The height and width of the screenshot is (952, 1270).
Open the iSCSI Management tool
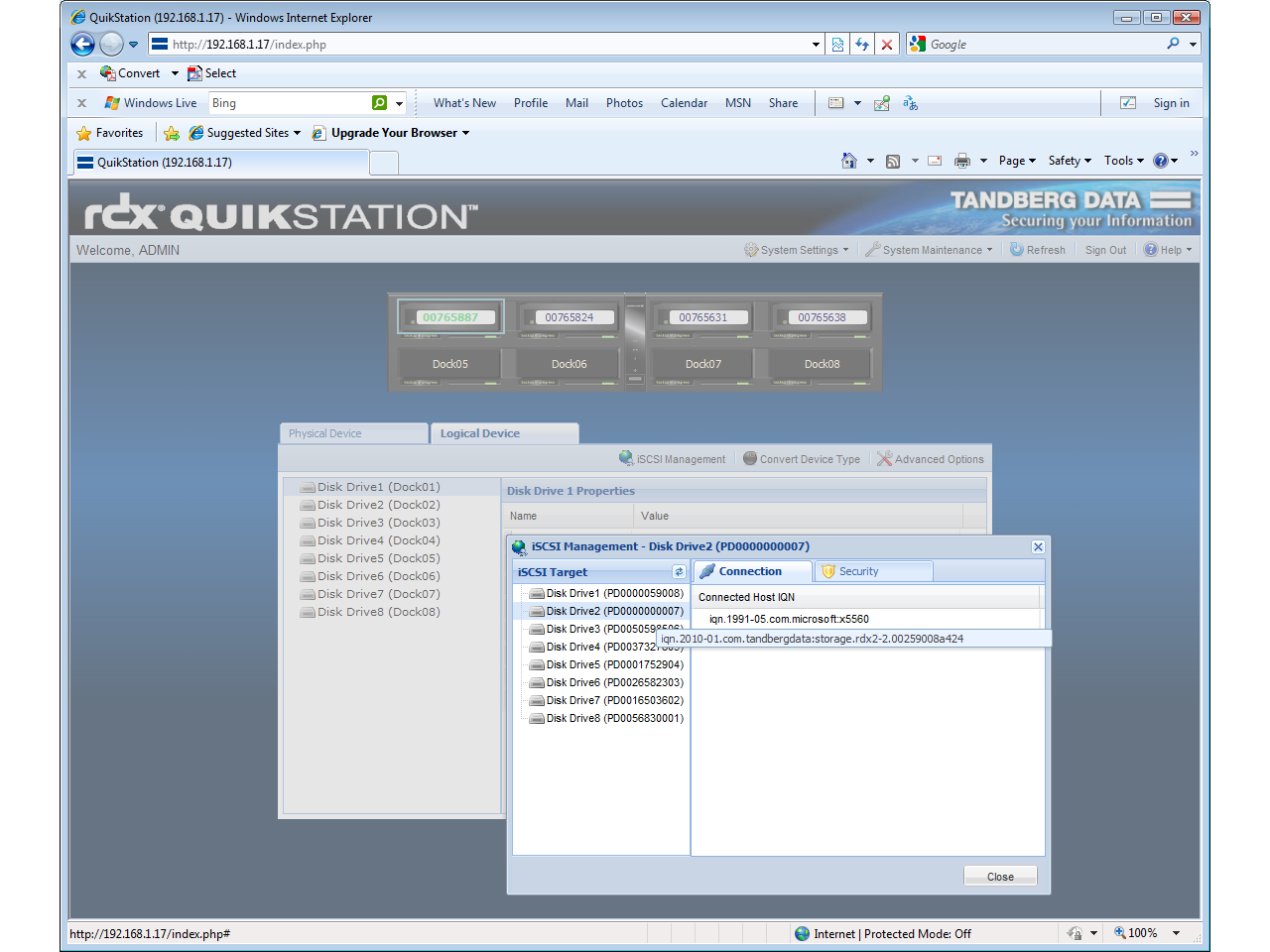672,459
